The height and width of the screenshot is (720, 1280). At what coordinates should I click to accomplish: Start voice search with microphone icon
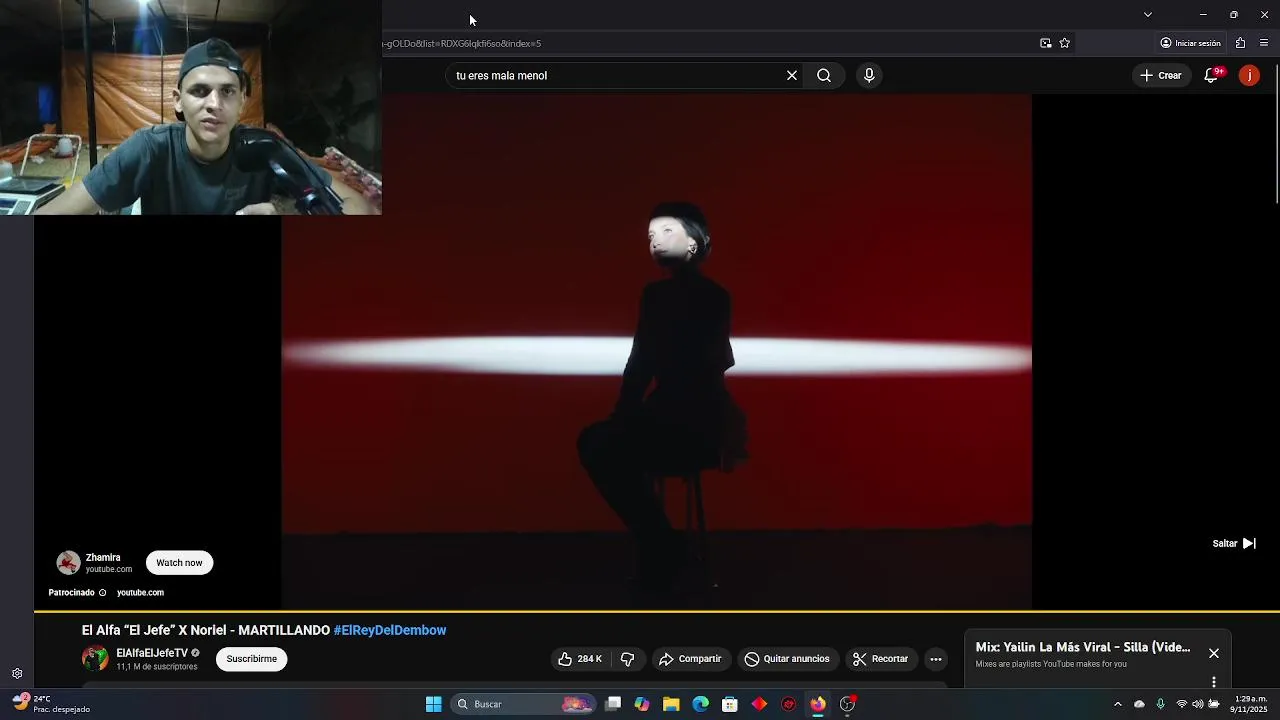(x=869, y=75)
